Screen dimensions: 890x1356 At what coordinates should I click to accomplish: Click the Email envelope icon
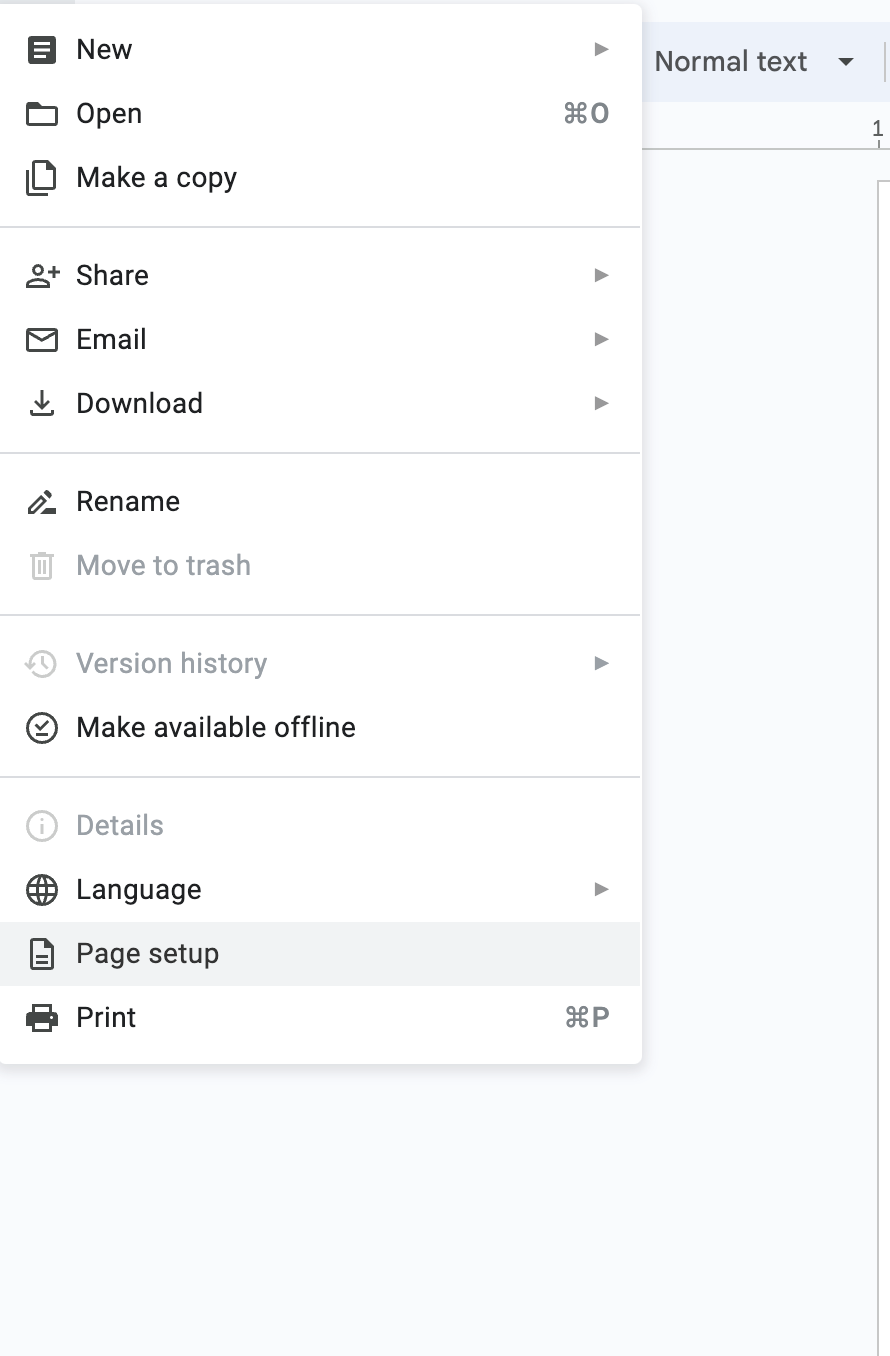pos(41,340)
